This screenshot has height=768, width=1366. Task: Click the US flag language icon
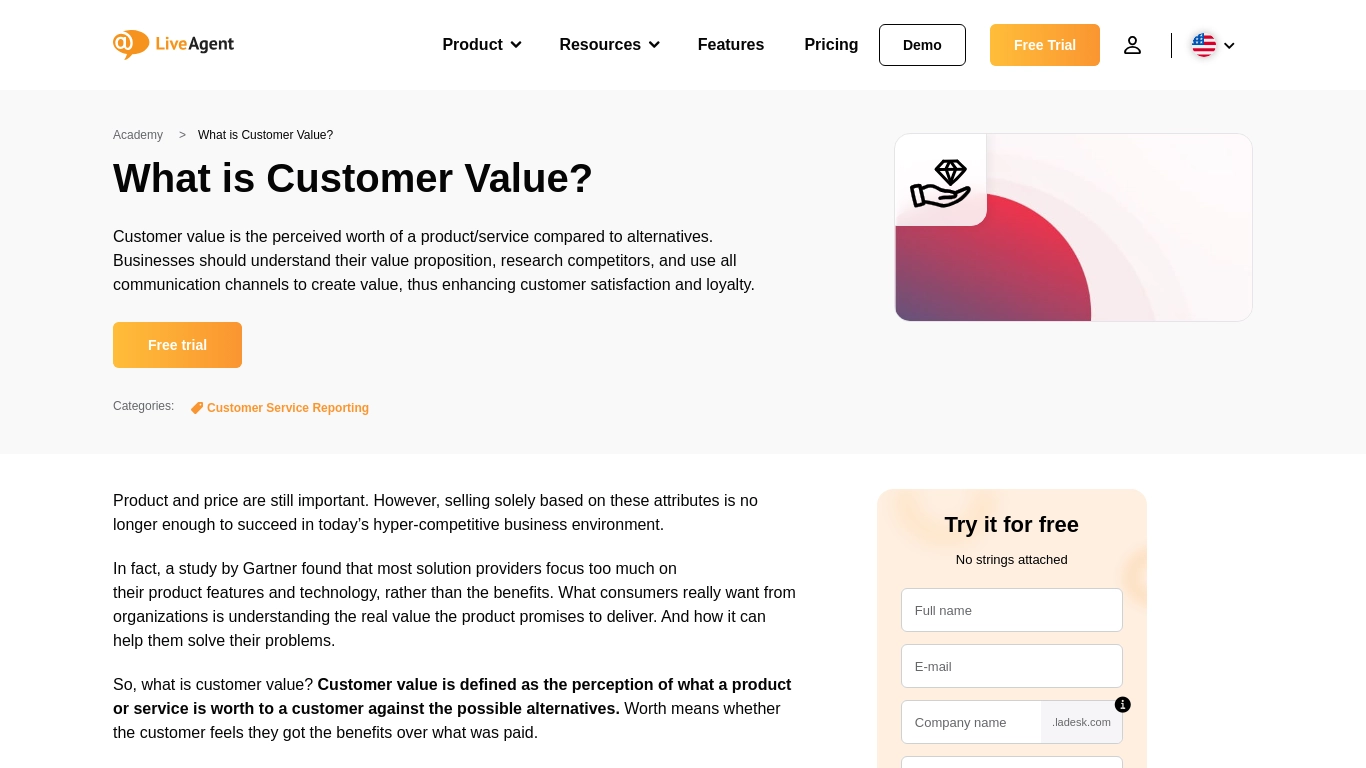tap(1204, 45)
